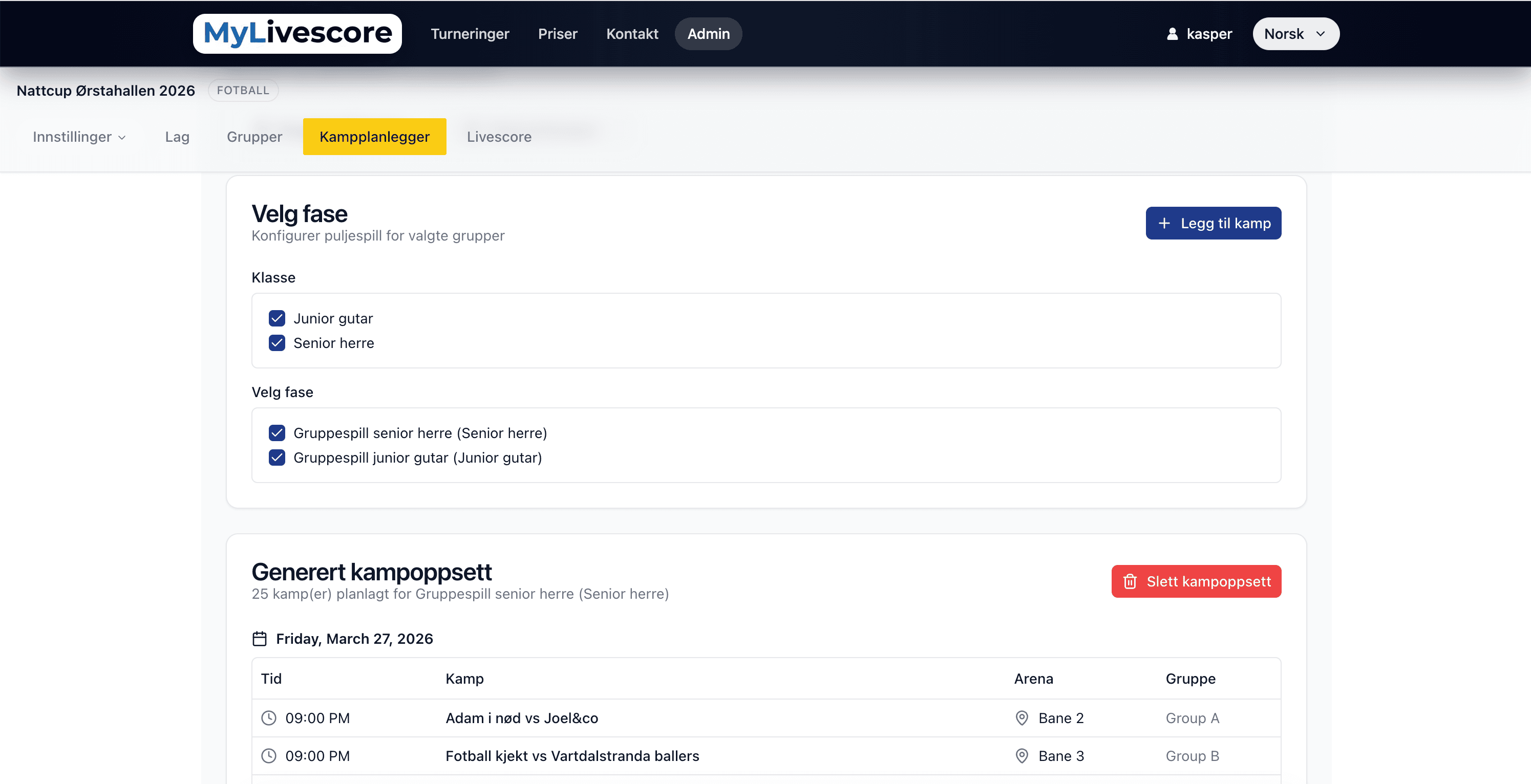Click the location pin next to Bane 3

(1022, 756)
